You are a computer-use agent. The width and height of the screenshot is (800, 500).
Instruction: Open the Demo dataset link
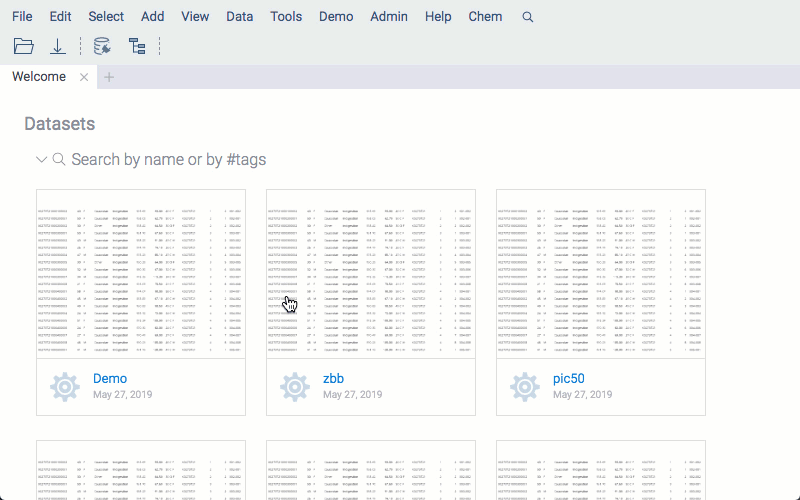click(x=110, y=379)
